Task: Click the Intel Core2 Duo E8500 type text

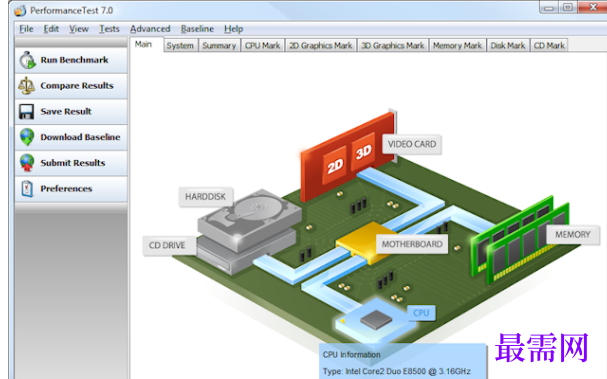Action: [x=396, y=371]
